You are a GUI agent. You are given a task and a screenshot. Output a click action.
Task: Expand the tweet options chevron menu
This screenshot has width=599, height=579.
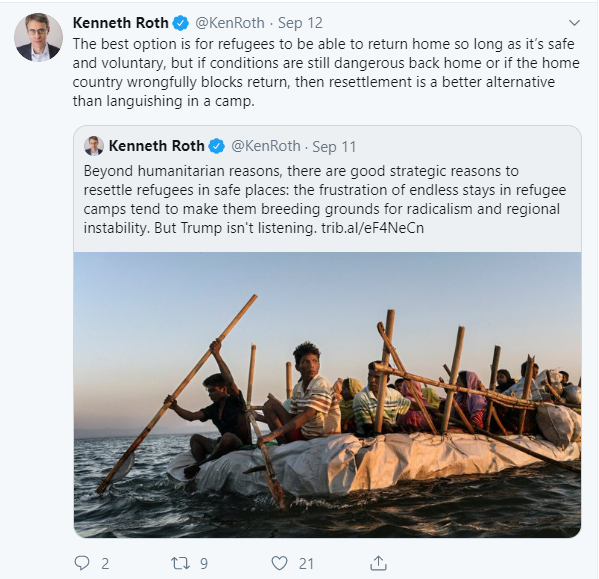[x=574, y=23]
